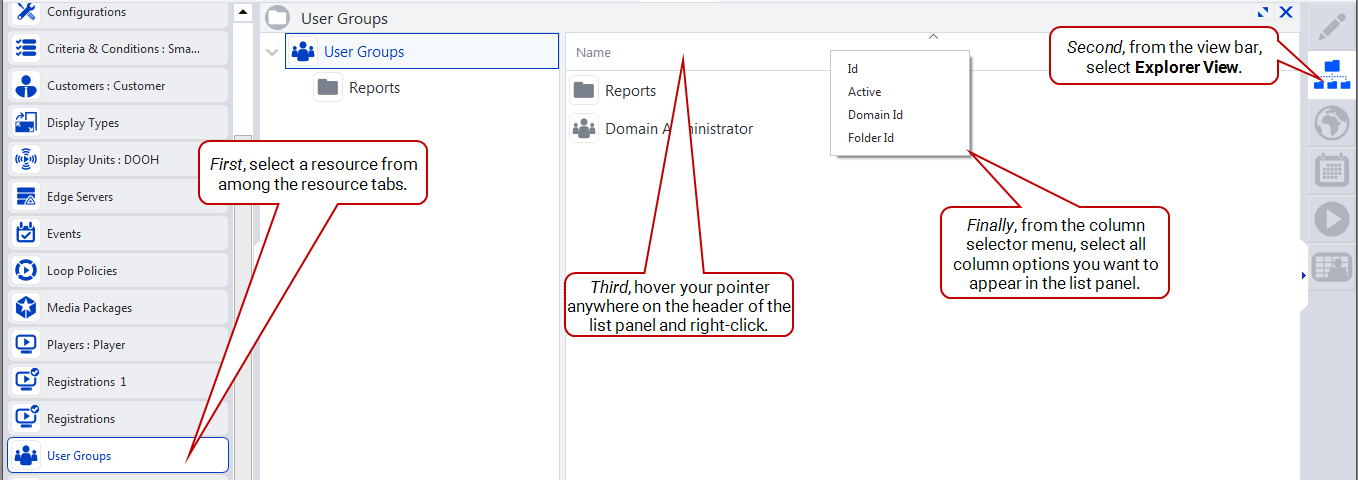Screen dimensions: 1358x480
Task: Switch to Explorer View in the view bar
Action: coord(1330,74)
